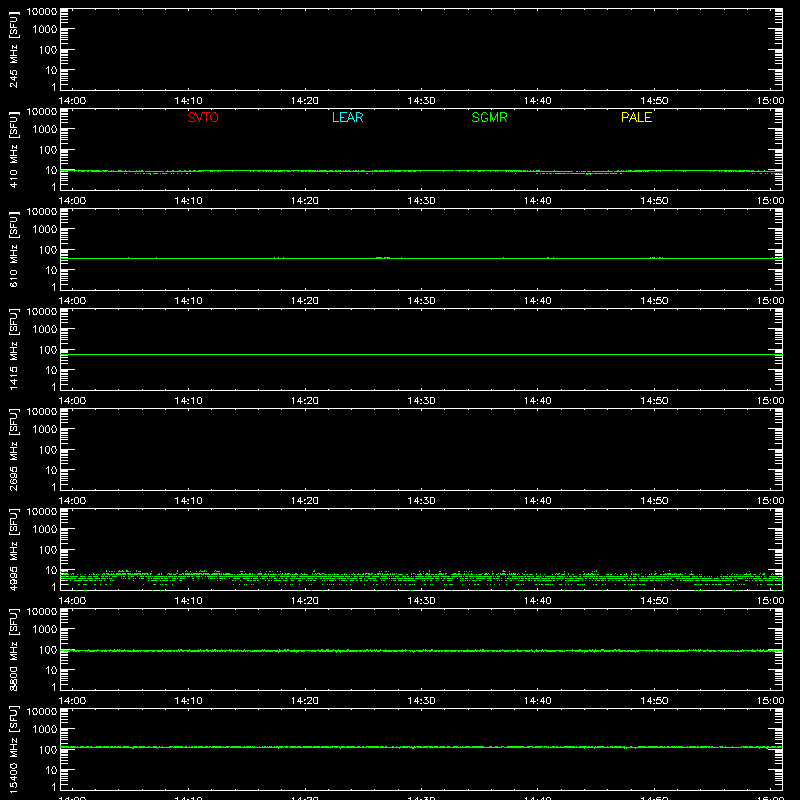This screenshot has width=800, height=800.
Task: Click 14:10 under the 2695 MHz panel
Action: (x=188, y=501)
